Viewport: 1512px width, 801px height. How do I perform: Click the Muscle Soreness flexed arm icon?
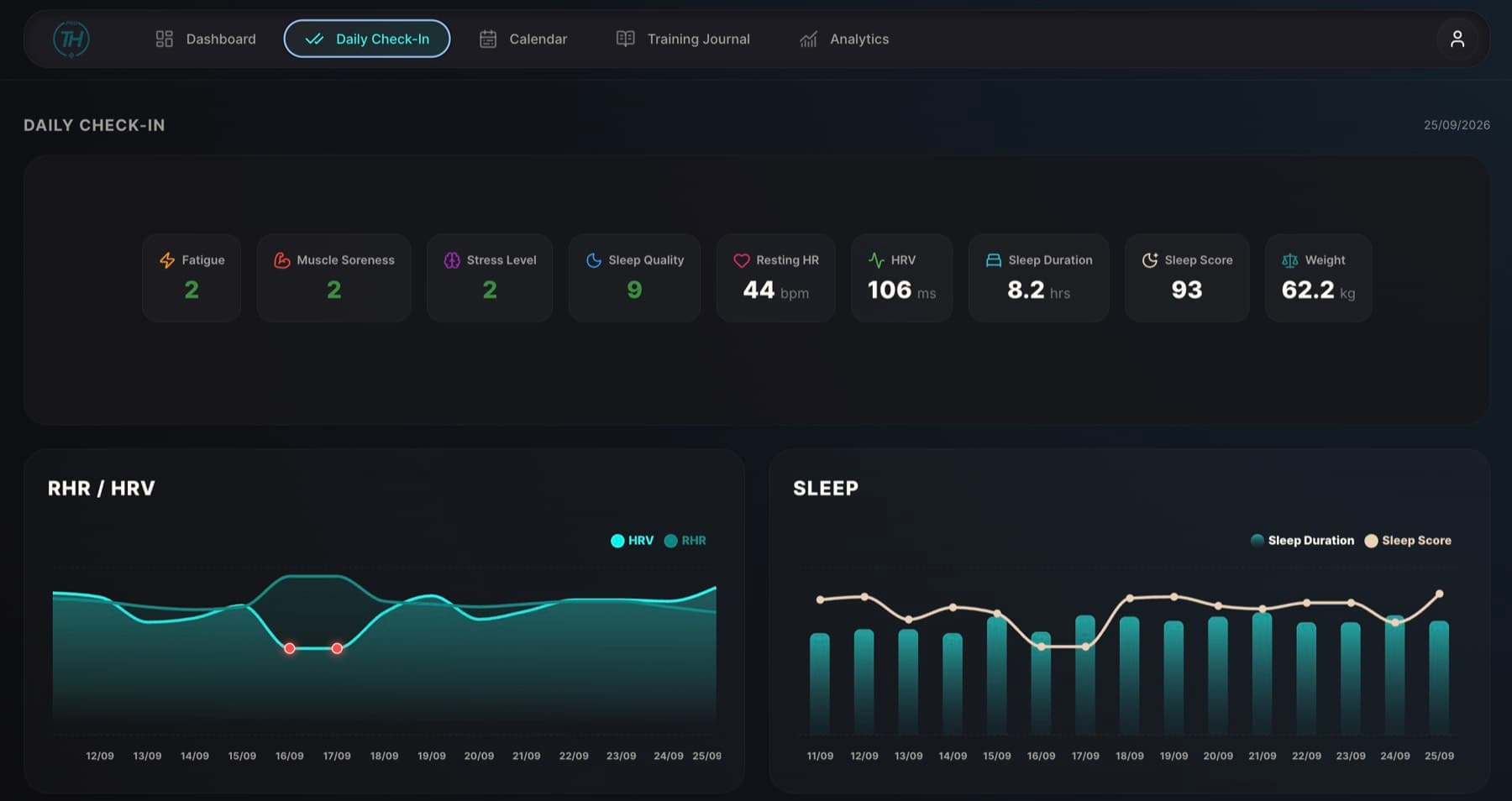click(x=282, y=260)
